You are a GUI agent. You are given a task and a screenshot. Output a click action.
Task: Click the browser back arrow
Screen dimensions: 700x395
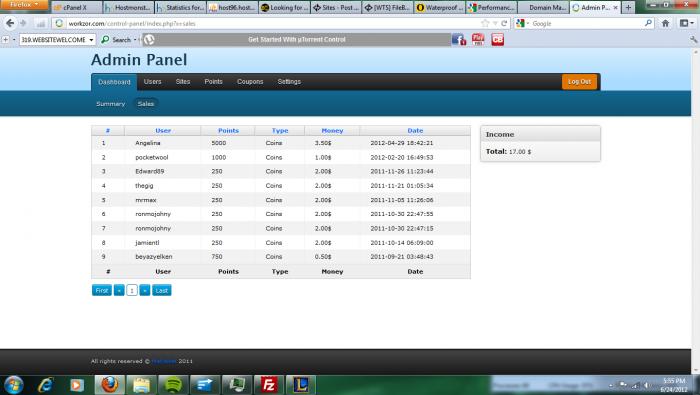pos(10,23)
